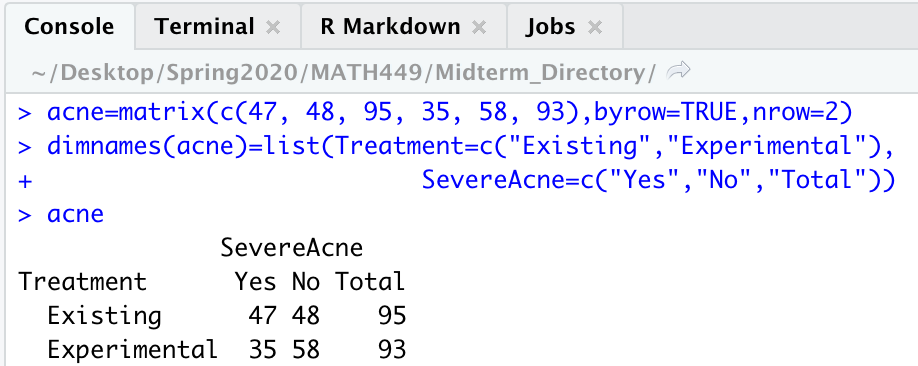Click the SevereAcne header in the output
Image resolution: width=918 pixels, height=366 pixels.
tap(292, 248)
